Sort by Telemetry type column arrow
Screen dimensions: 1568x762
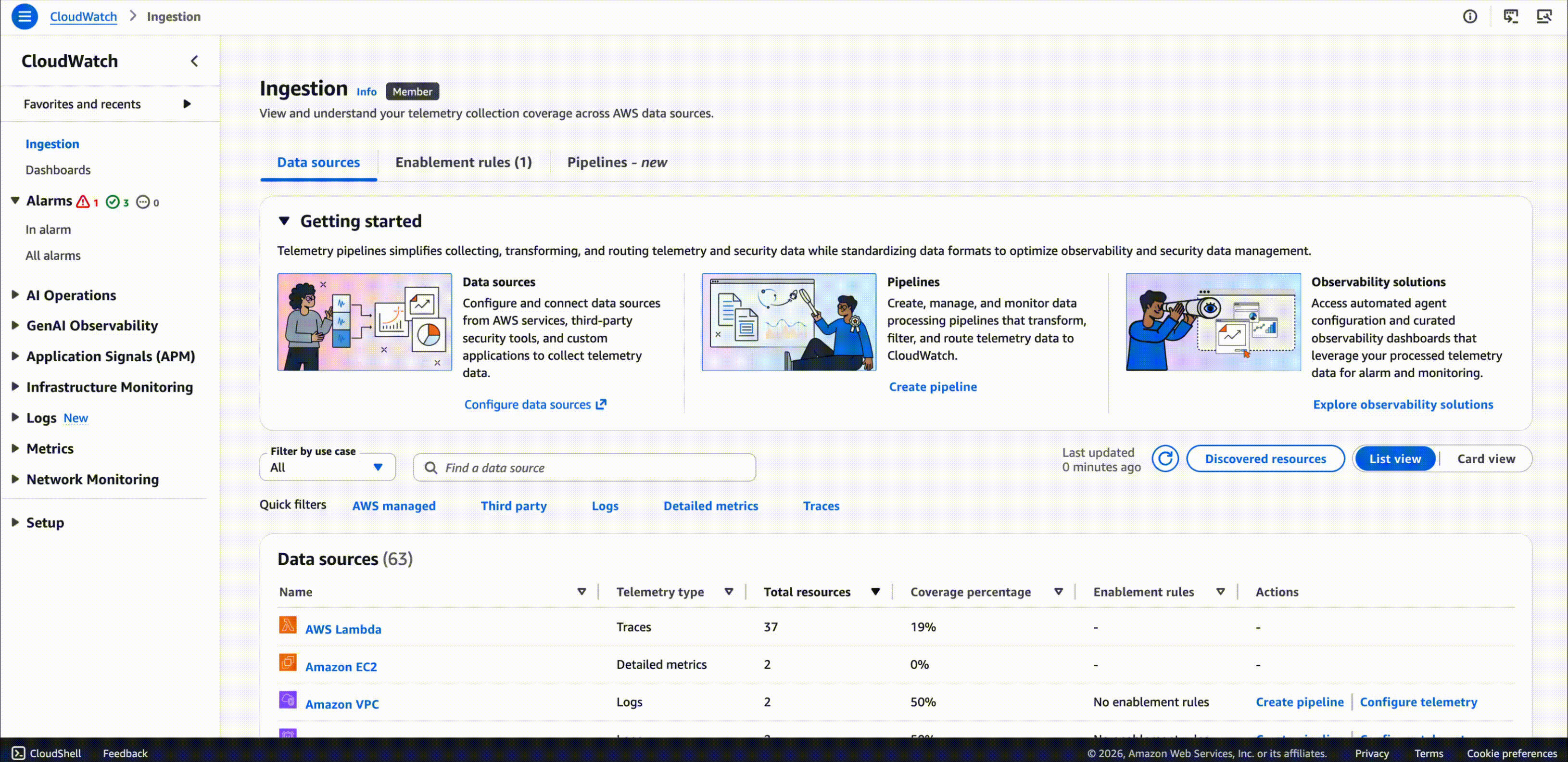click(729, 592)
